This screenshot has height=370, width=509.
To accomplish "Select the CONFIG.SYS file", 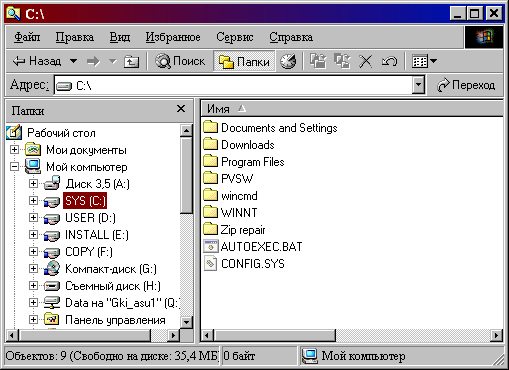I will click(x=244, y=264).
